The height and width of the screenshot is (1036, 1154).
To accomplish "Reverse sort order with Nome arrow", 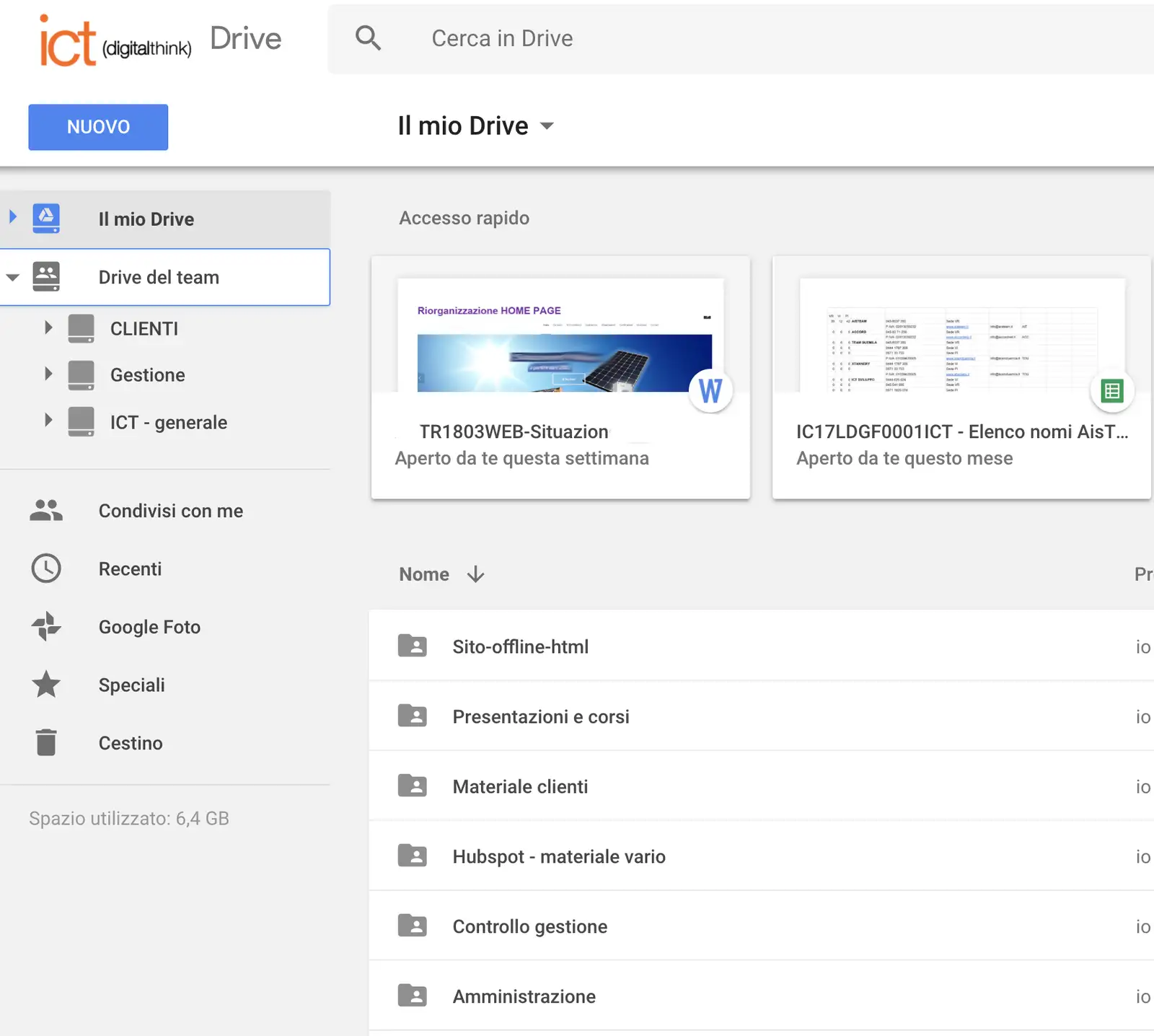I will (x=475, y=574).
